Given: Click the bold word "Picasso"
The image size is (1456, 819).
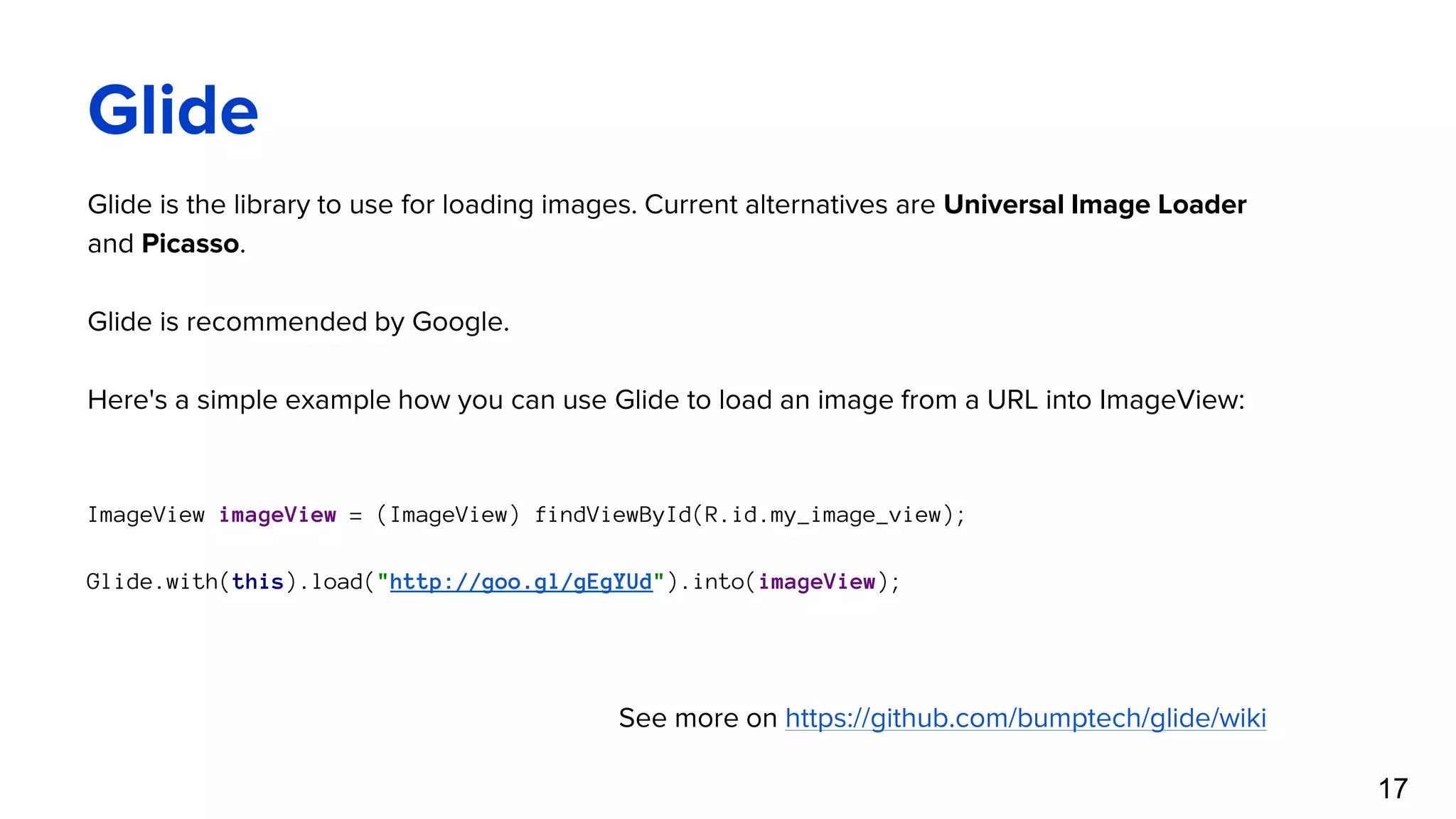Looking at the screenshot, I should tap(190, 244).
